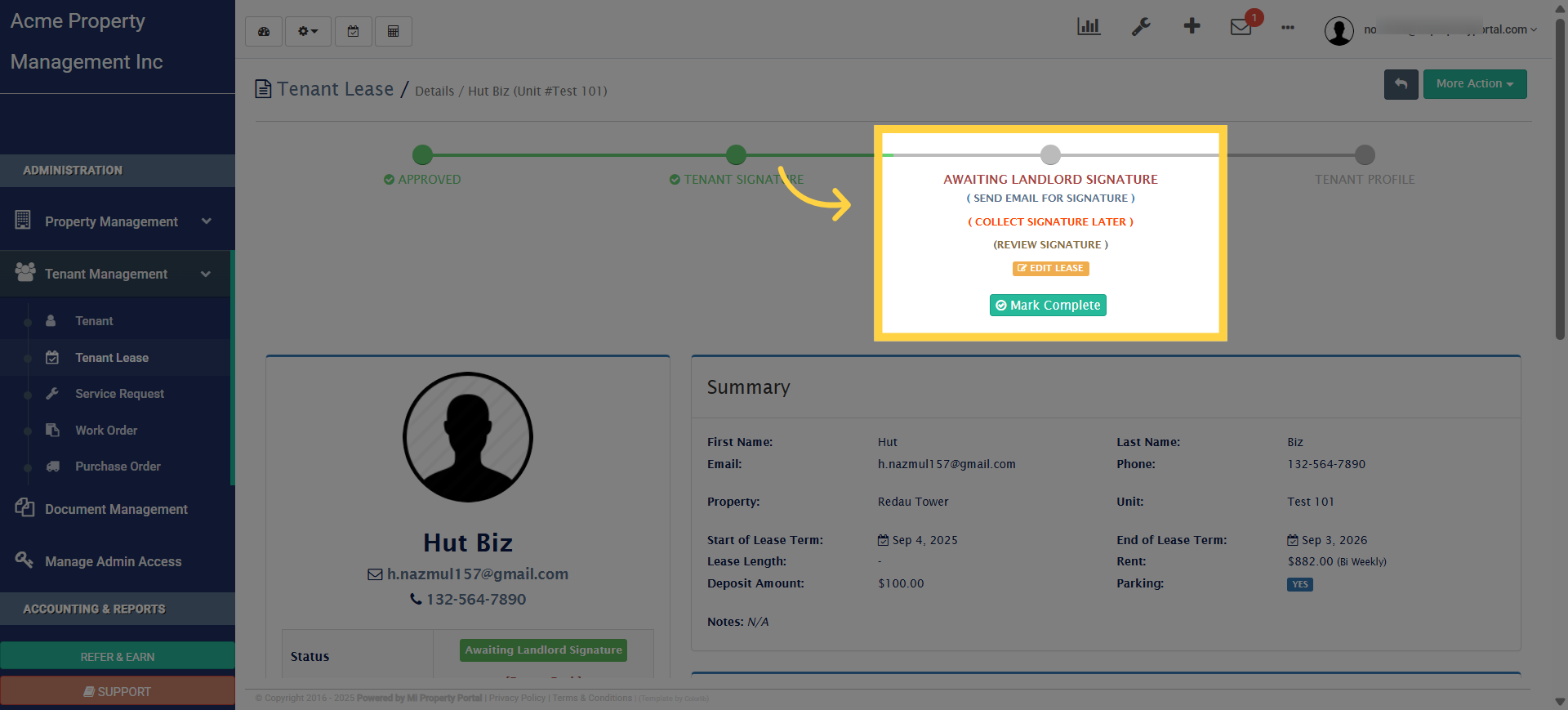
Task: Click the user profile avatar icon
Action: (1339, 31)
